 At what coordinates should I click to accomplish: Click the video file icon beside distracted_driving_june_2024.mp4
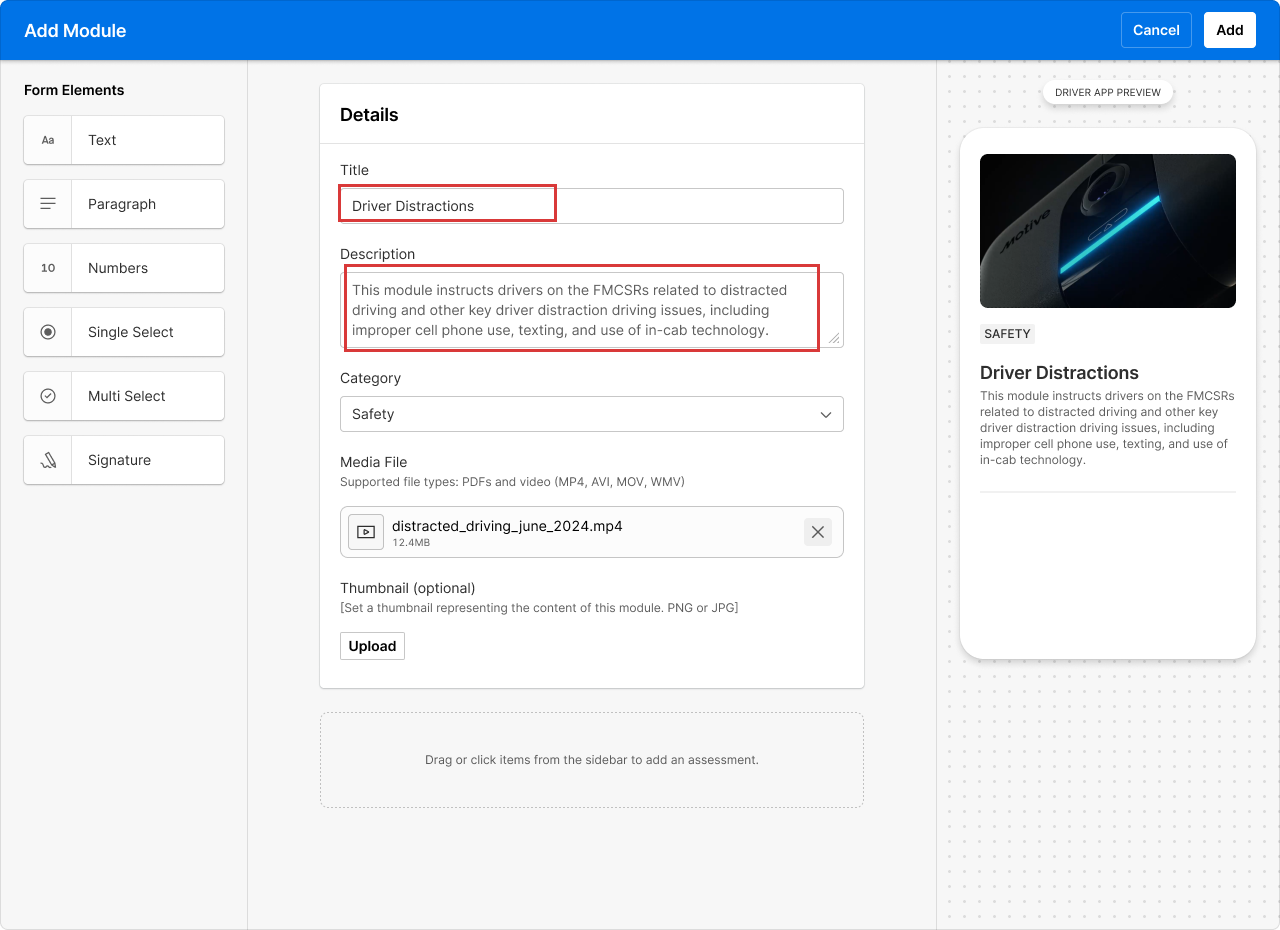click(x=366, y=532)
